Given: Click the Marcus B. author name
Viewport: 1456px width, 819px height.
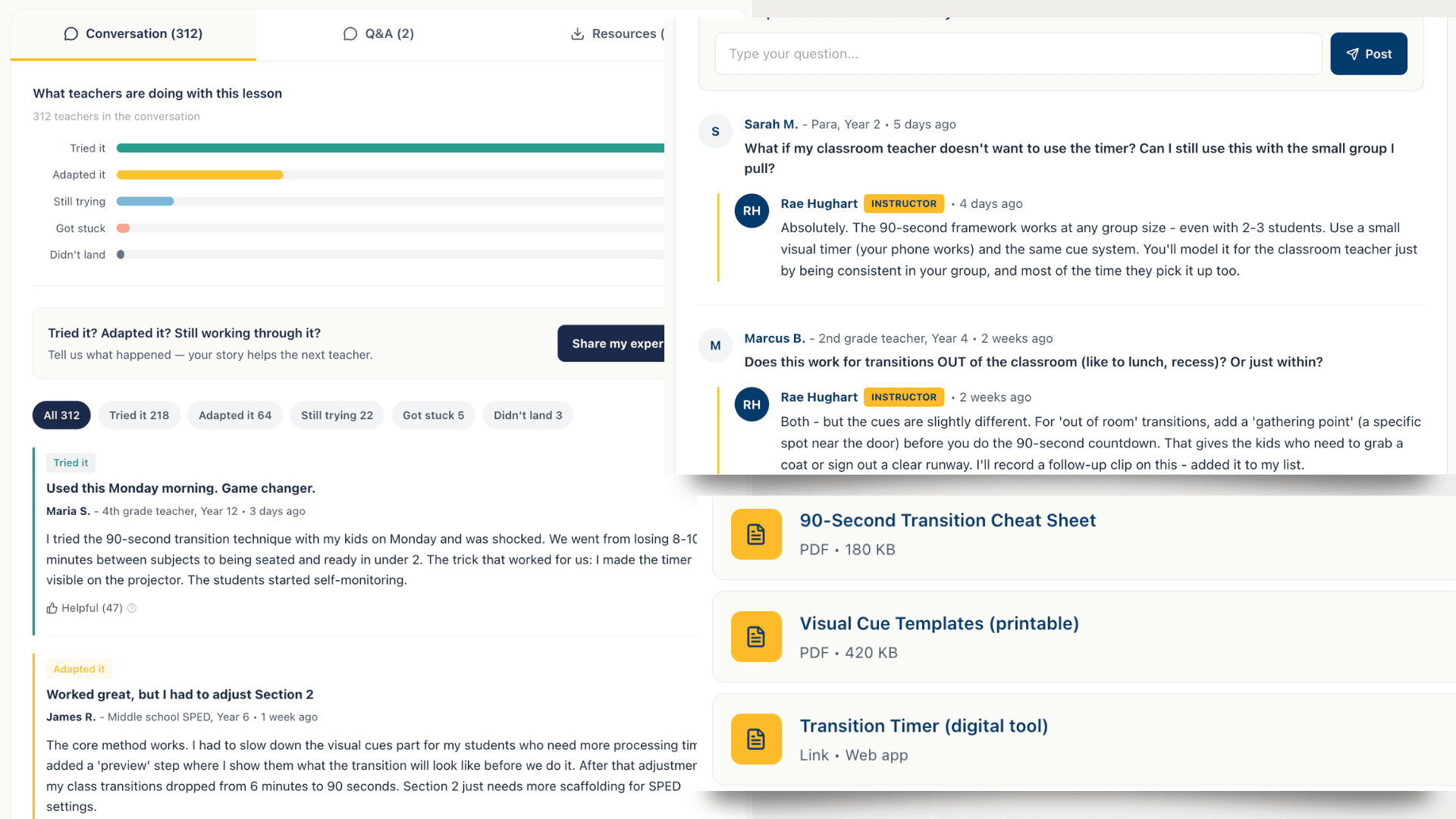Looking at the screenshot, I should [774, 339].
